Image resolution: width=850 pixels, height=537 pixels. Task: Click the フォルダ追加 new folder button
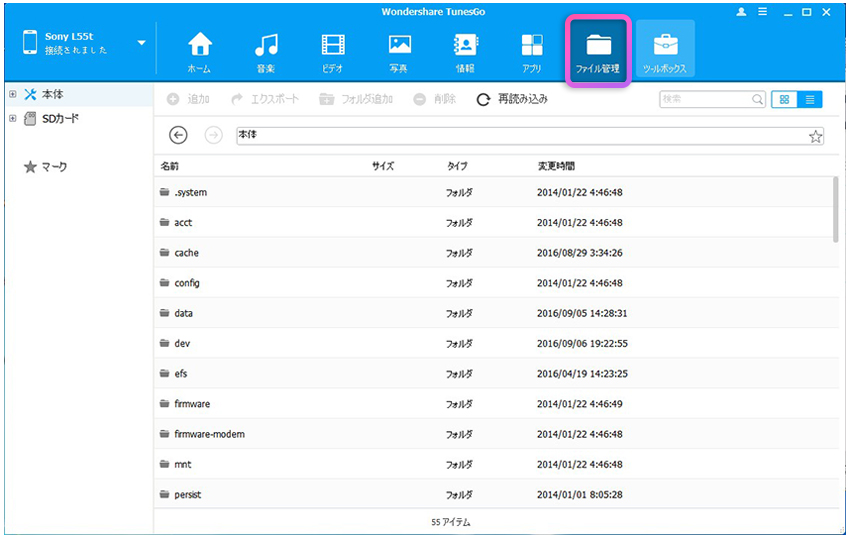tap(356, 99)
